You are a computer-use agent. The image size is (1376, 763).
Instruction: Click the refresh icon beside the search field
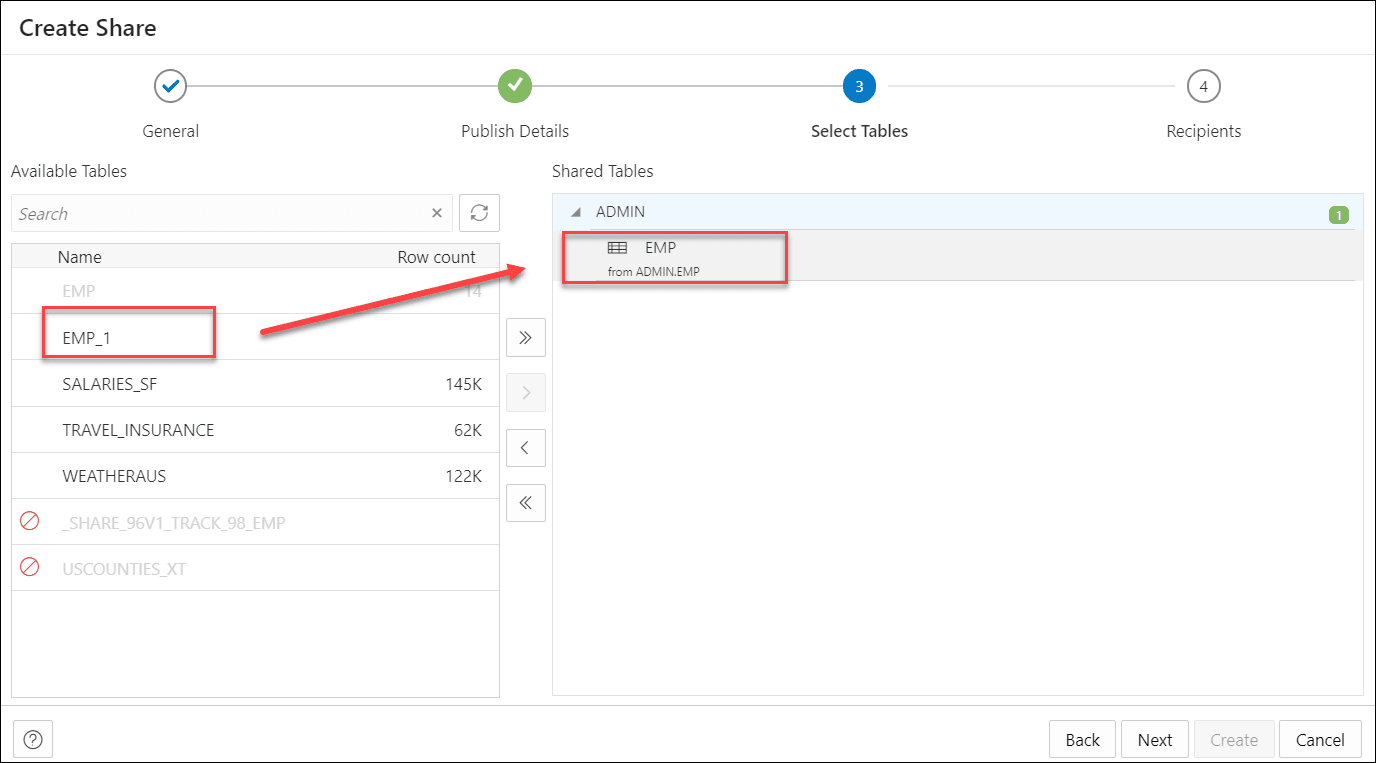[478, 213]
